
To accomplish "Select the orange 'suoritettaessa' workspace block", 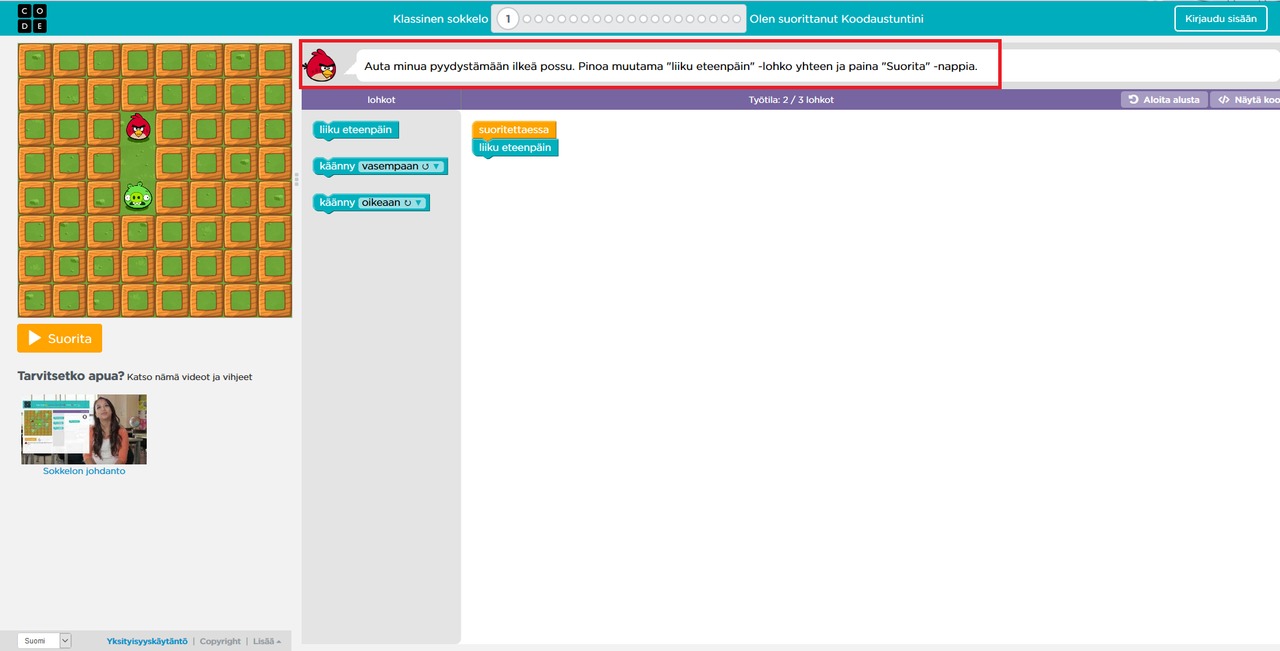I will coord(514,130).
